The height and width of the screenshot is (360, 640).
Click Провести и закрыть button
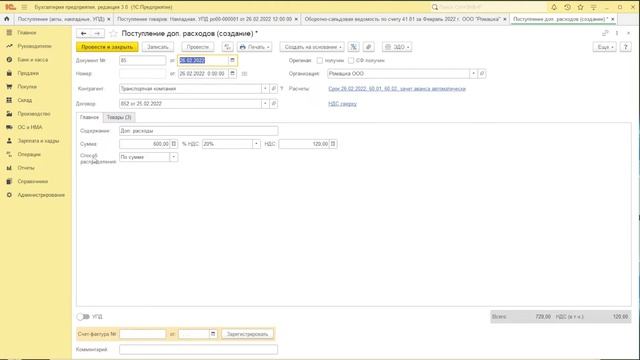(107, 47)
